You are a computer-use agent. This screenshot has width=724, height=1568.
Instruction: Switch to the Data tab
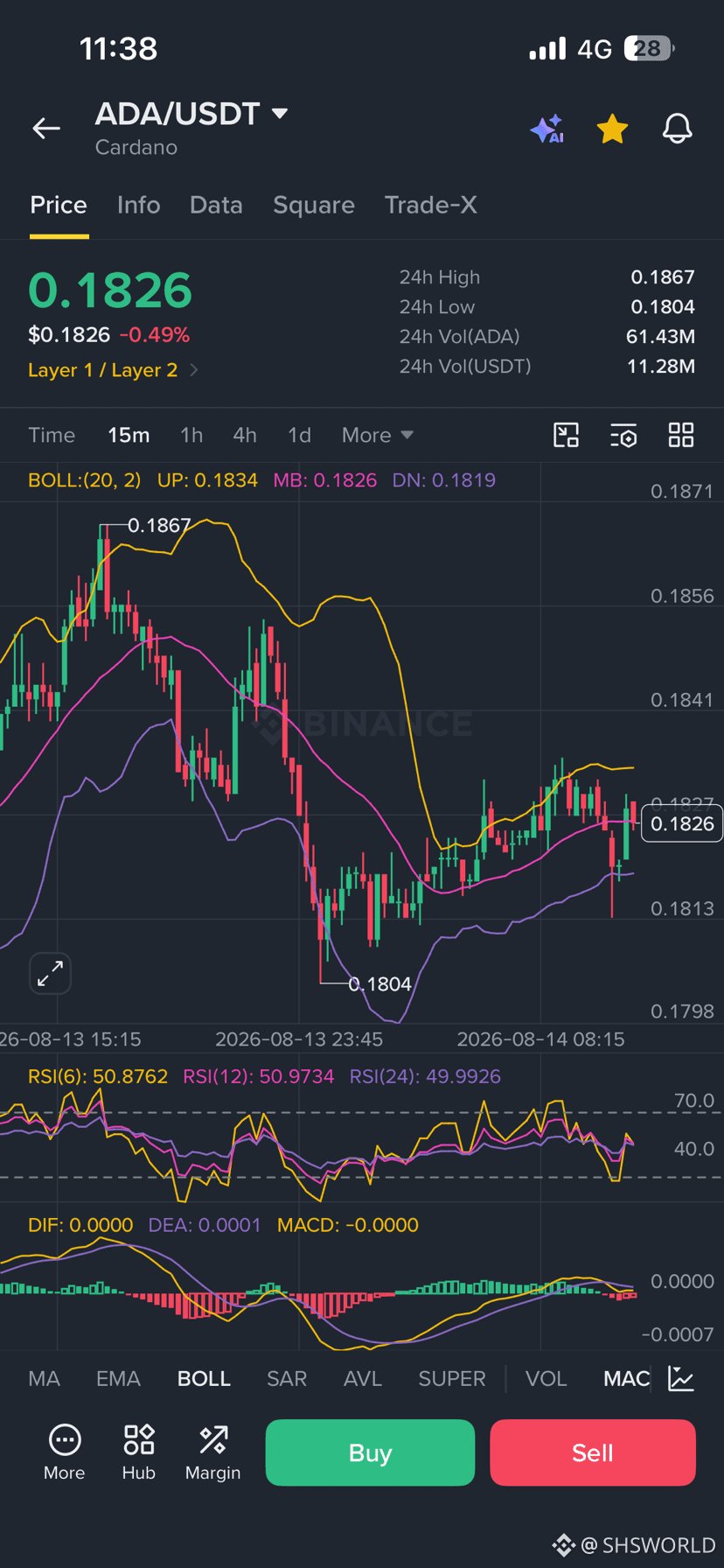(x=216, y=205)
